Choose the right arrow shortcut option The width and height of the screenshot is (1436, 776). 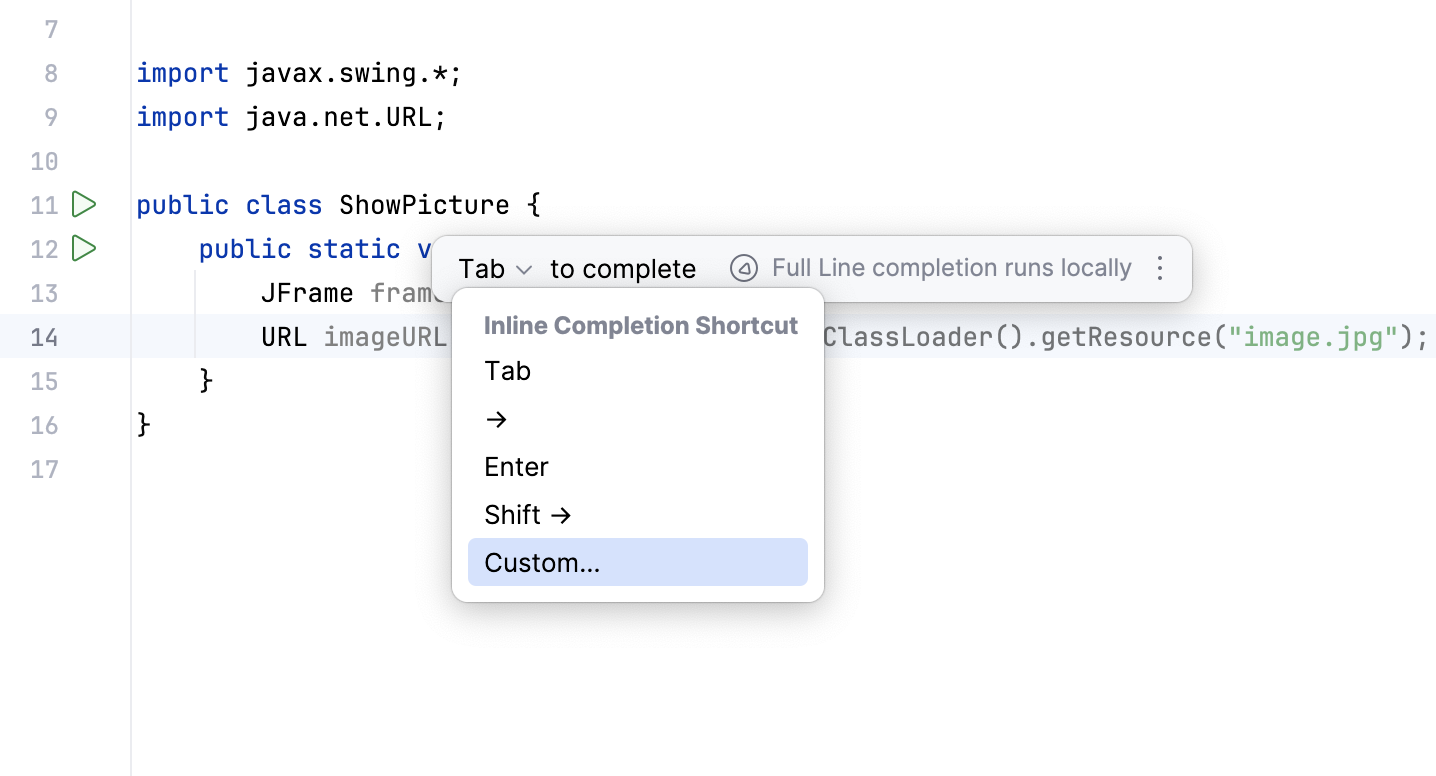coord(495,418)
